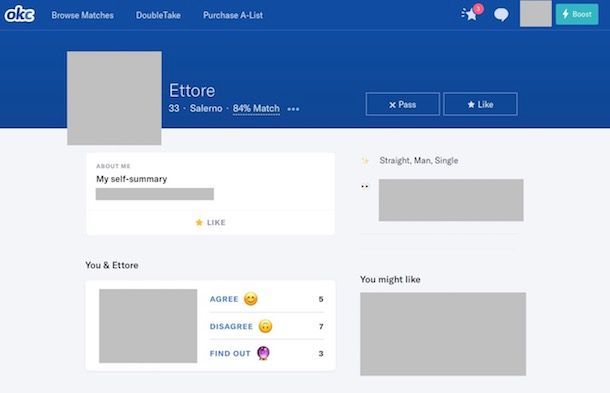View AGREE answers row
This screenshot has width=610, height=393.
tap(266, 299)
